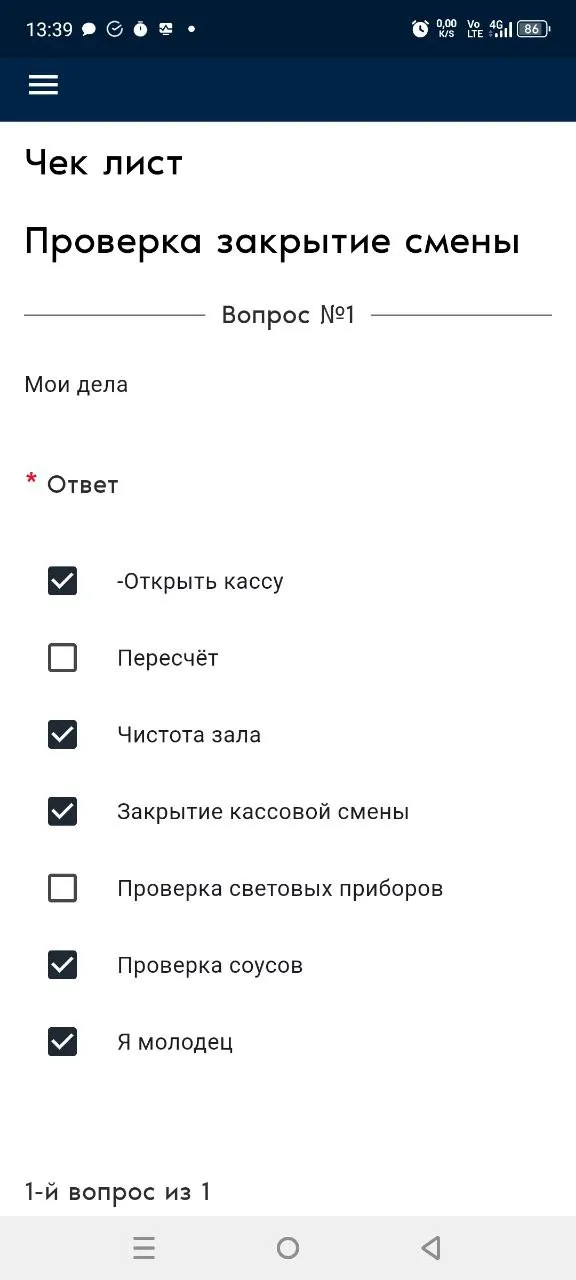Tap the Android home circle button

point(288,1248)
